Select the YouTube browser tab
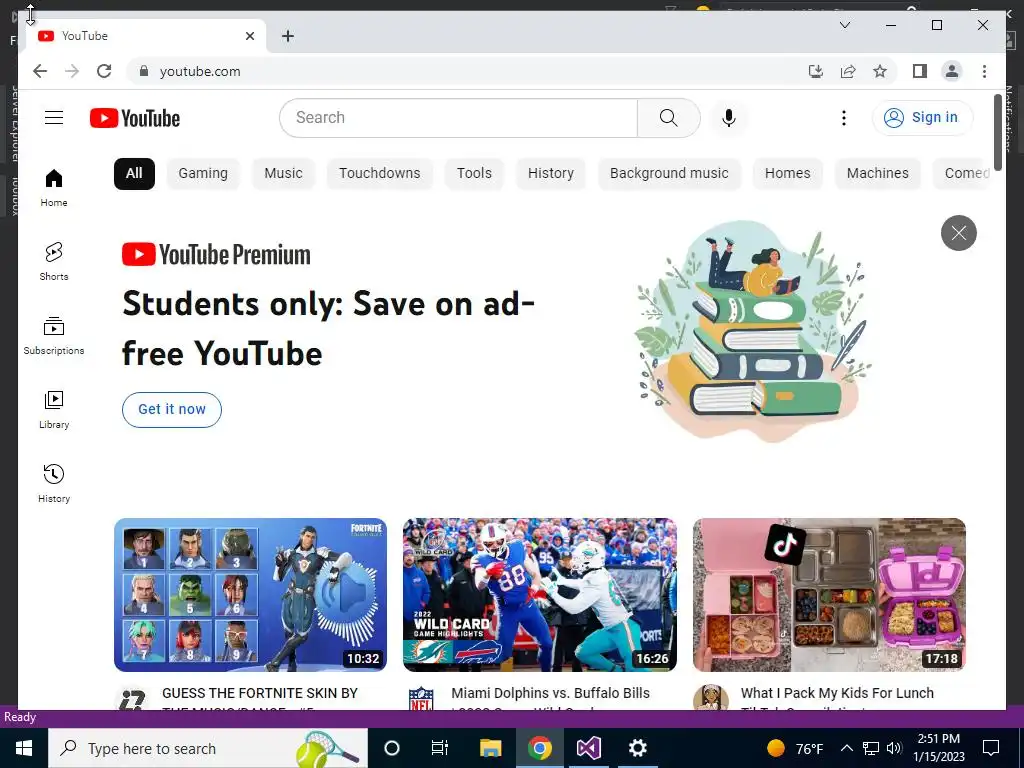1024x768 pixels. pos(146,36)
